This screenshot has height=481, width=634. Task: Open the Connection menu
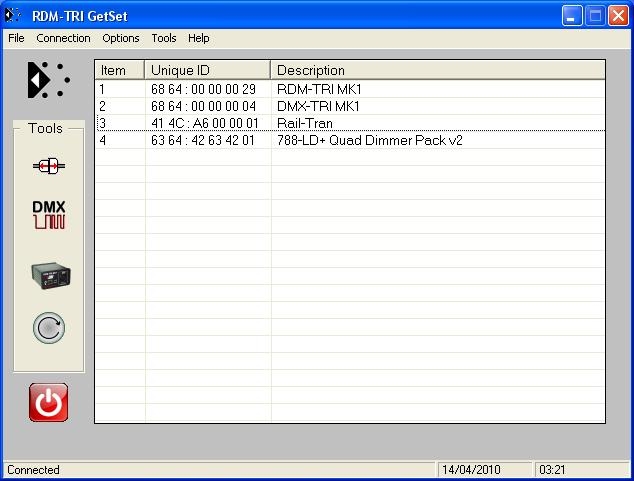pos(63,38)
